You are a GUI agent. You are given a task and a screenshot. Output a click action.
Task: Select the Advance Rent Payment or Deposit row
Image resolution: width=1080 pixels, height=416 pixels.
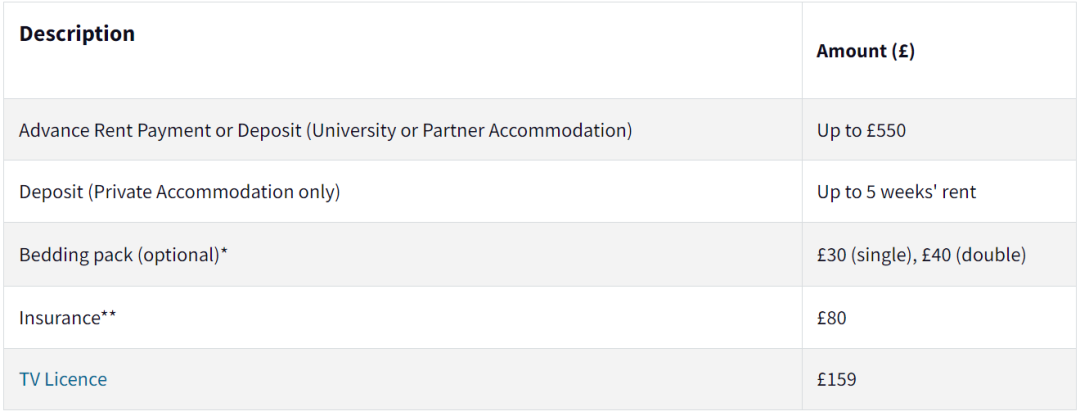540,130
